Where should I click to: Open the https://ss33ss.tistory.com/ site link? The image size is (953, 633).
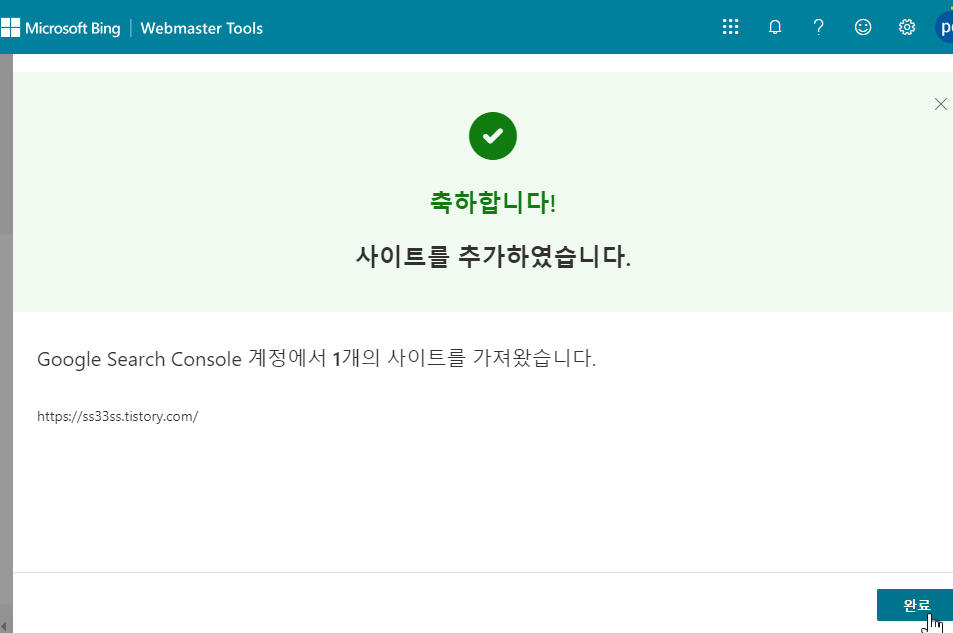tap(117, 416)
